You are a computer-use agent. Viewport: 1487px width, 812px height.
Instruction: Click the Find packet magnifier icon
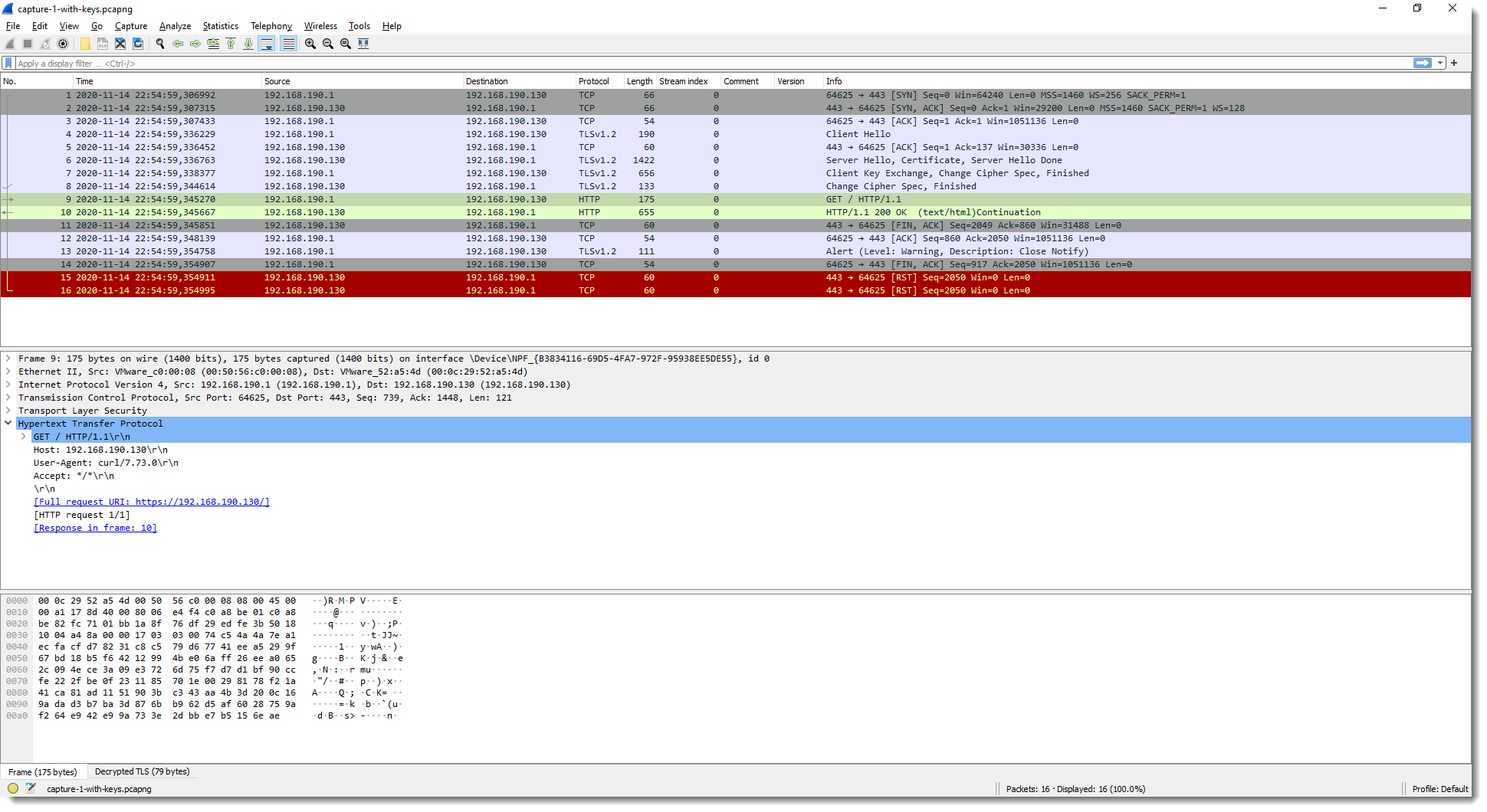(x=160, y=44)
